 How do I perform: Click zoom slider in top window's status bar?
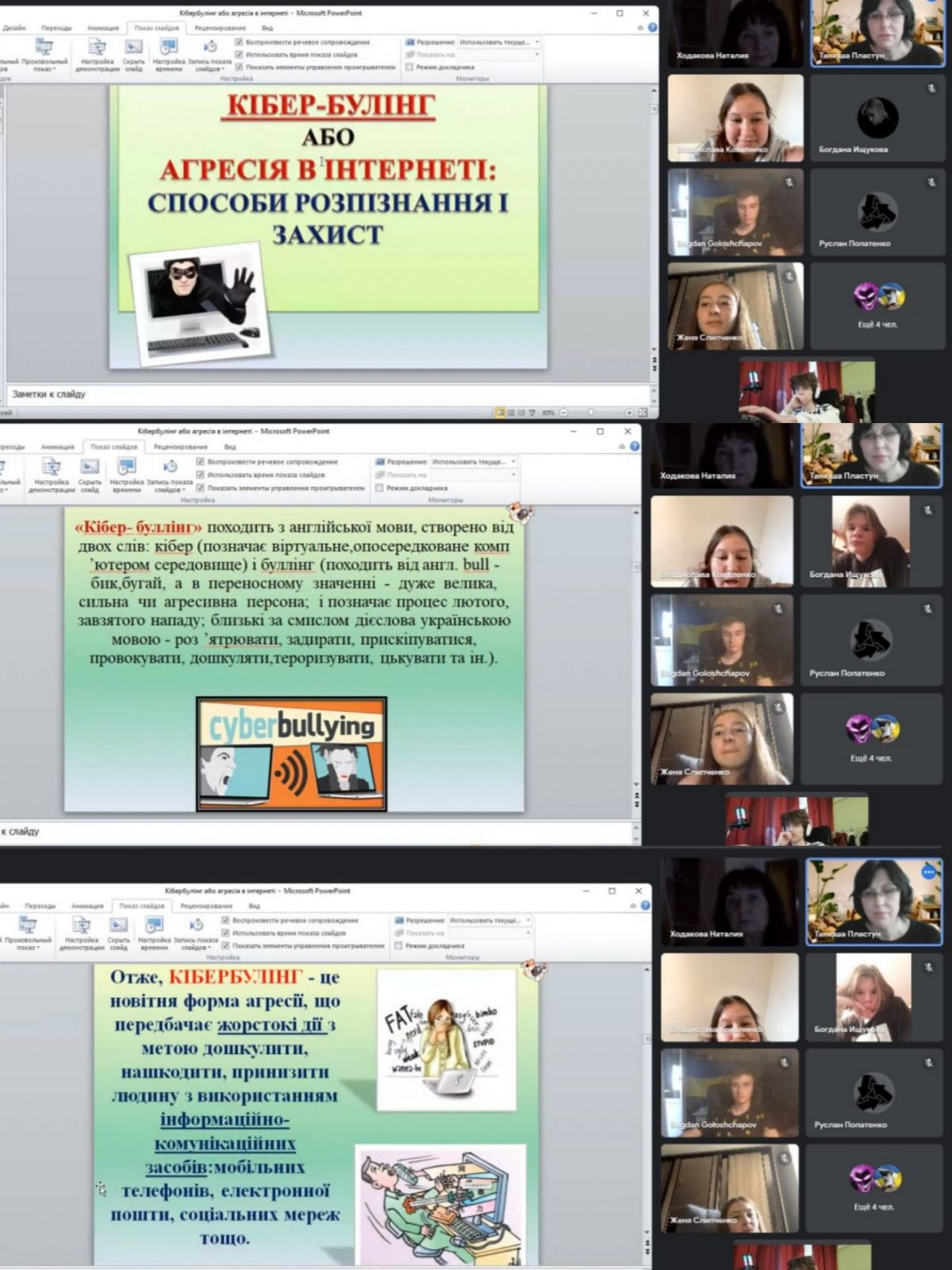(591, 413)
